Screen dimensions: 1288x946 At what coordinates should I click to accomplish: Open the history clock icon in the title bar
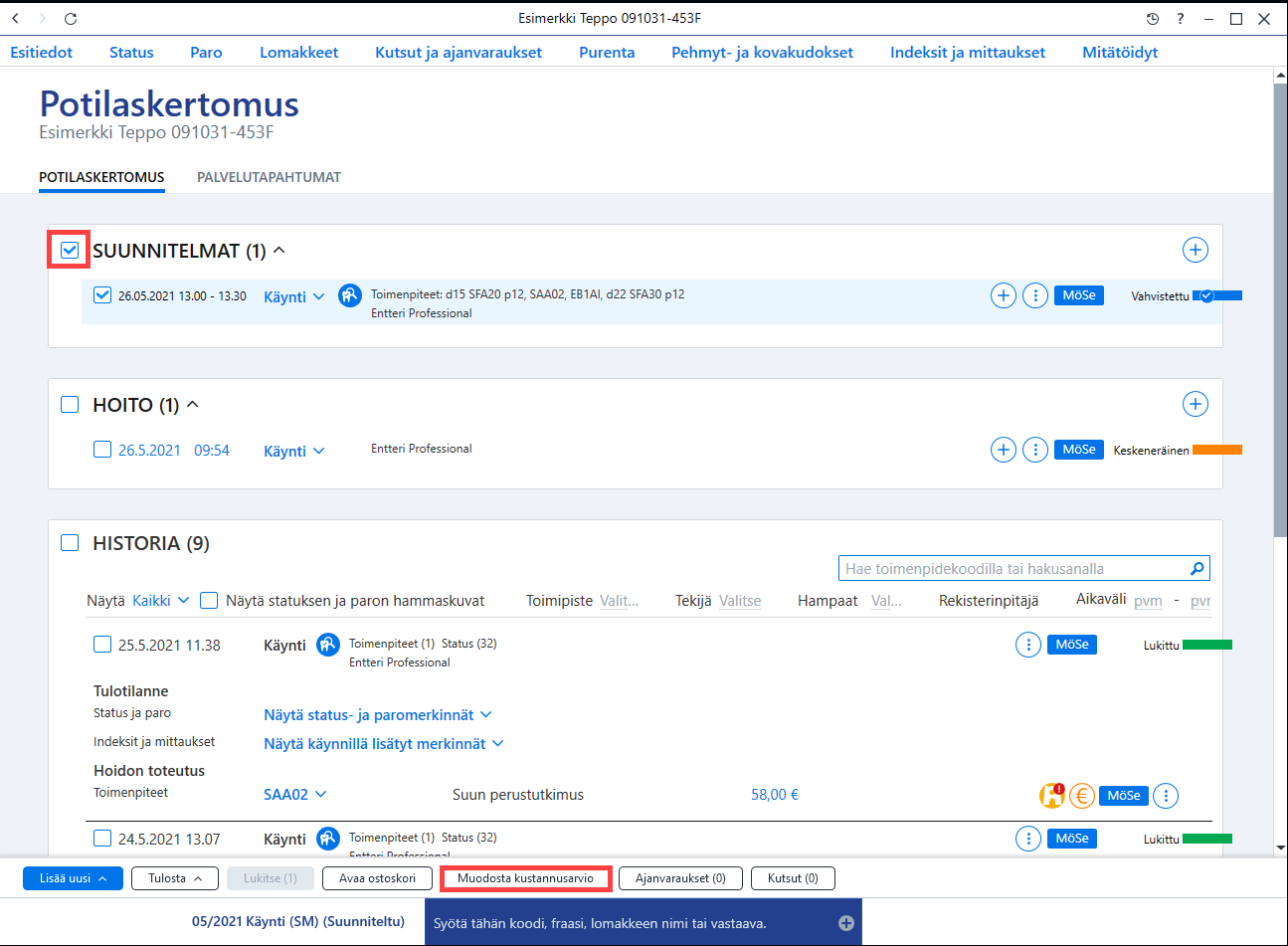(1153, 19)
